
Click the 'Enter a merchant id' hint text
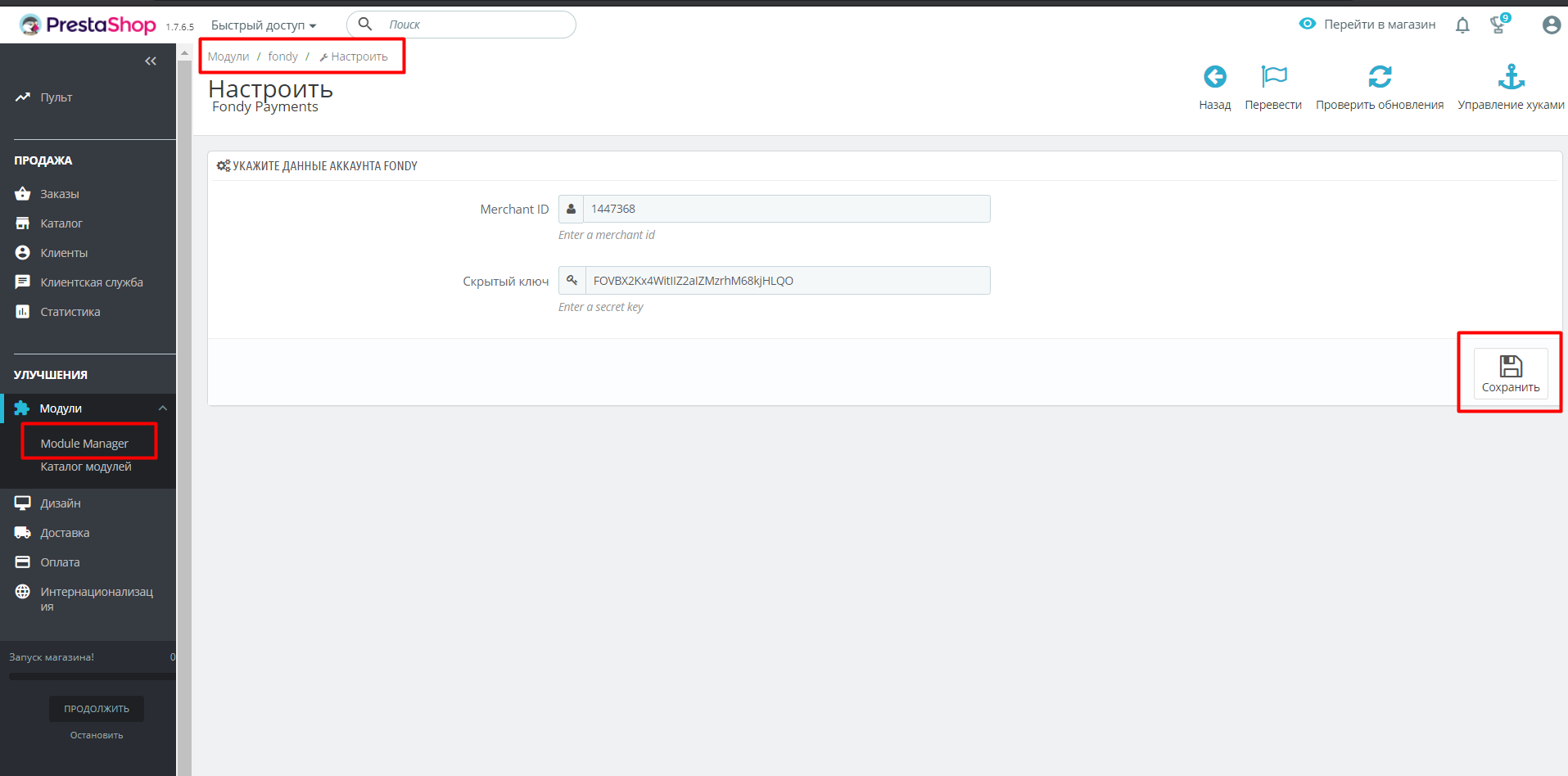[607, 235]
